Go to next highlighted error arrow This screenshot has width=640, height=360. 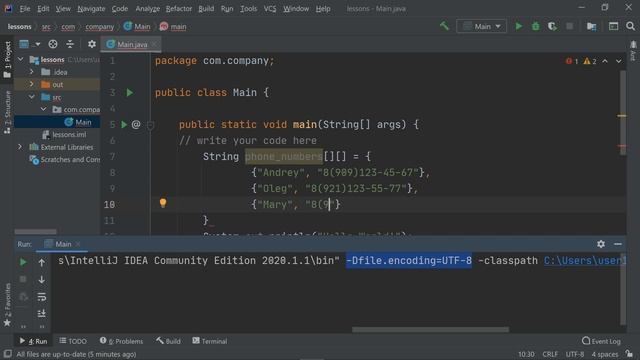(619, 61)
